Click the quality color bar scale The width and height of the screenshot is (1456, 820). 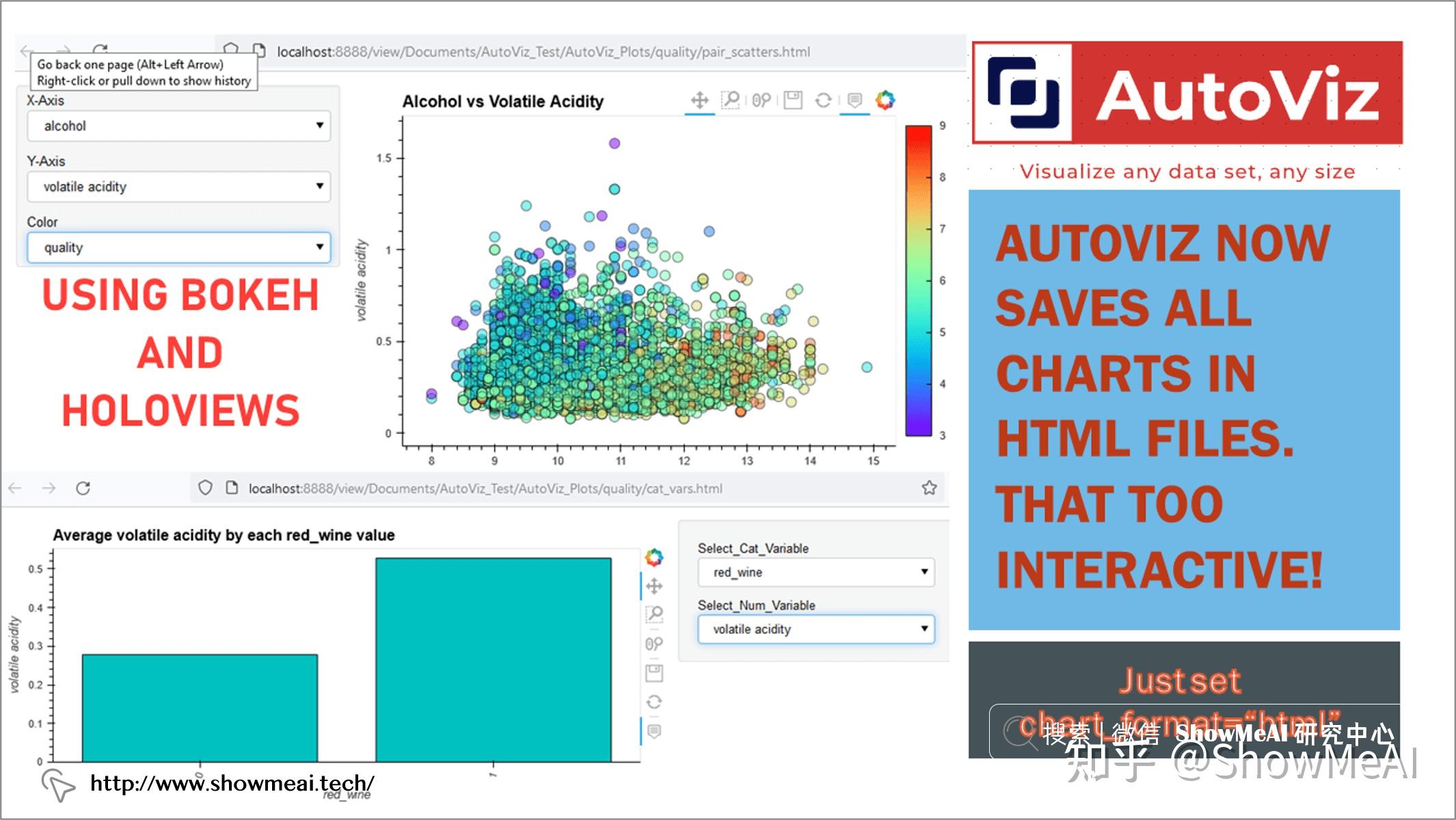tap(918, 280)
